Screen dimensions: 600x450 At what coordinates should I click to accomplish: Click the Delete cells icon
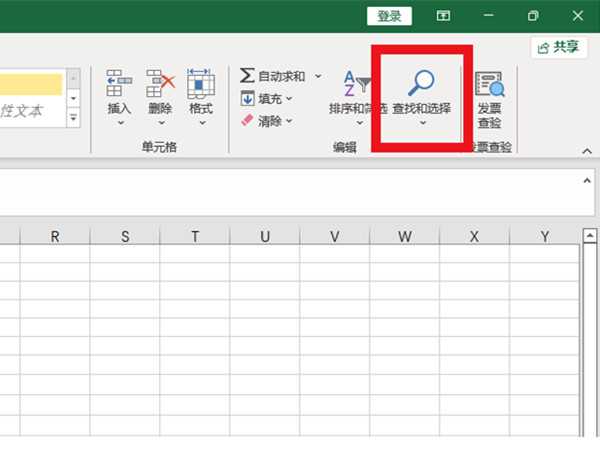tap(160, 84)
